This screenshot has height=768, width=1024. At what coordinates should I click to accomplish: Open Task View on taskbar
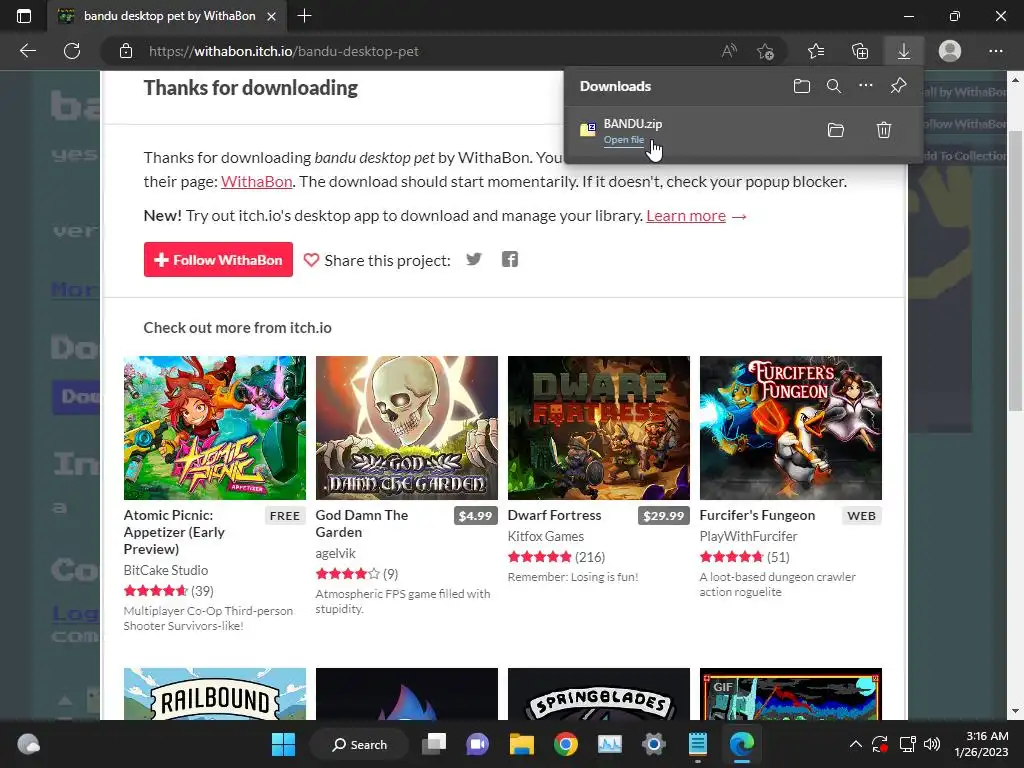click(x=434, y=744)
